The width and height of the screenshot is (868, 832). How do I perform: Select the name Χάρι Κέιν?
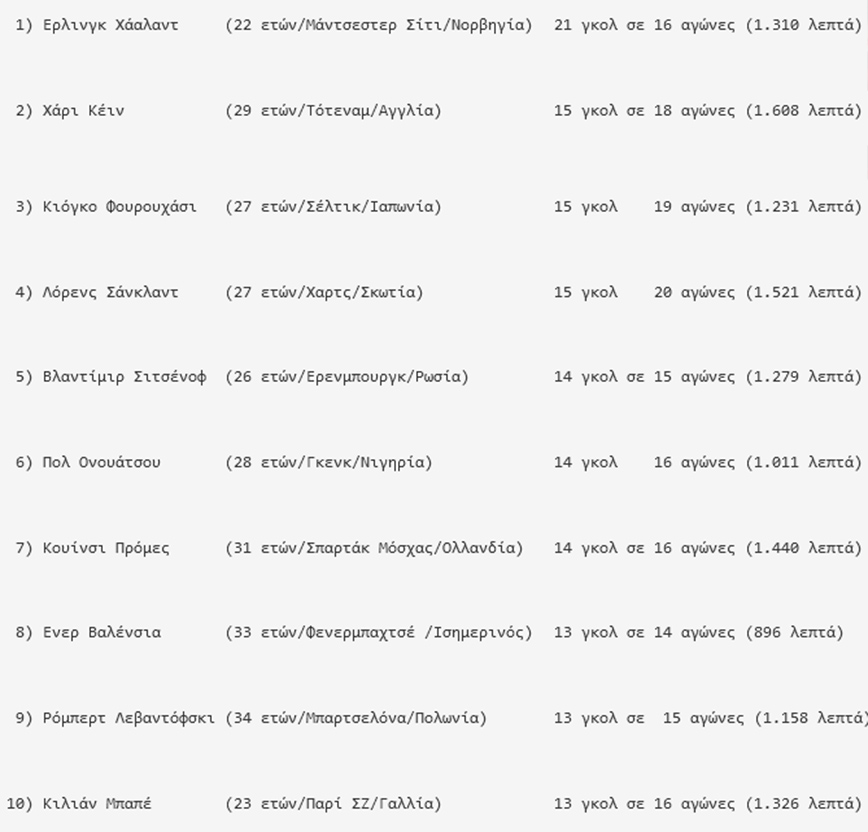[84, 111]
